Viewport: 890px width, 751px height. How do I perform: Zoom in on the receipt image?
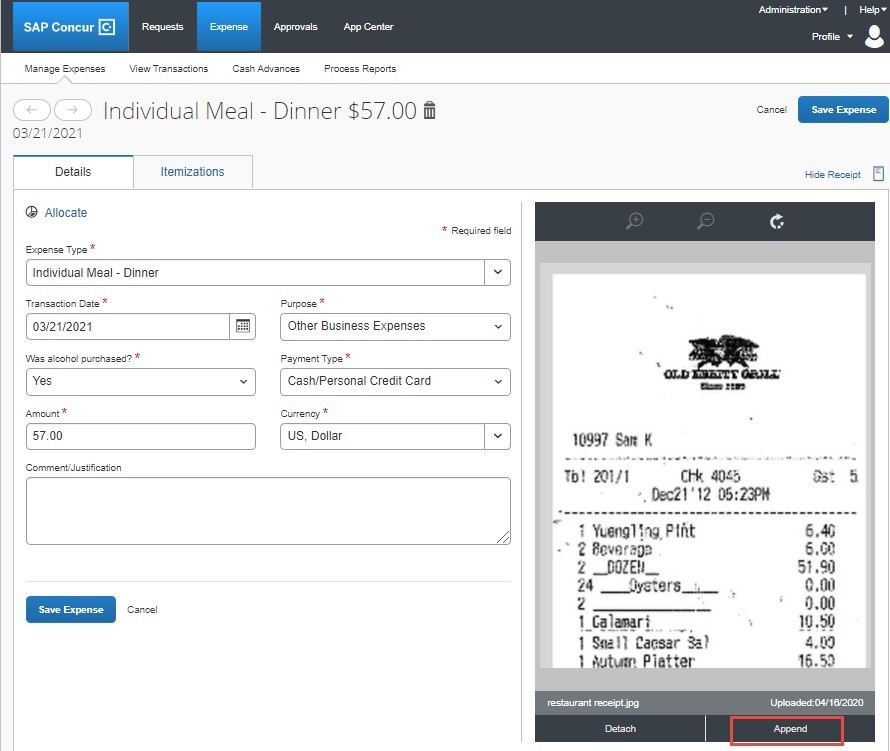click(635, 221)
